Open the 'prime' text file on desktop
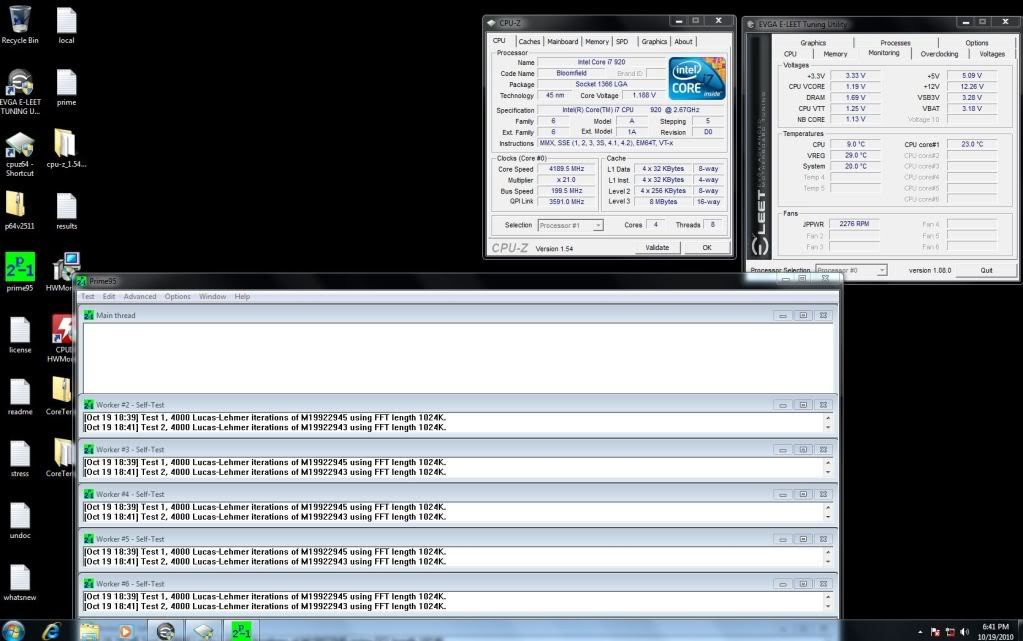This screenshot has width=1023, height=641. click(x=66, y=87)
